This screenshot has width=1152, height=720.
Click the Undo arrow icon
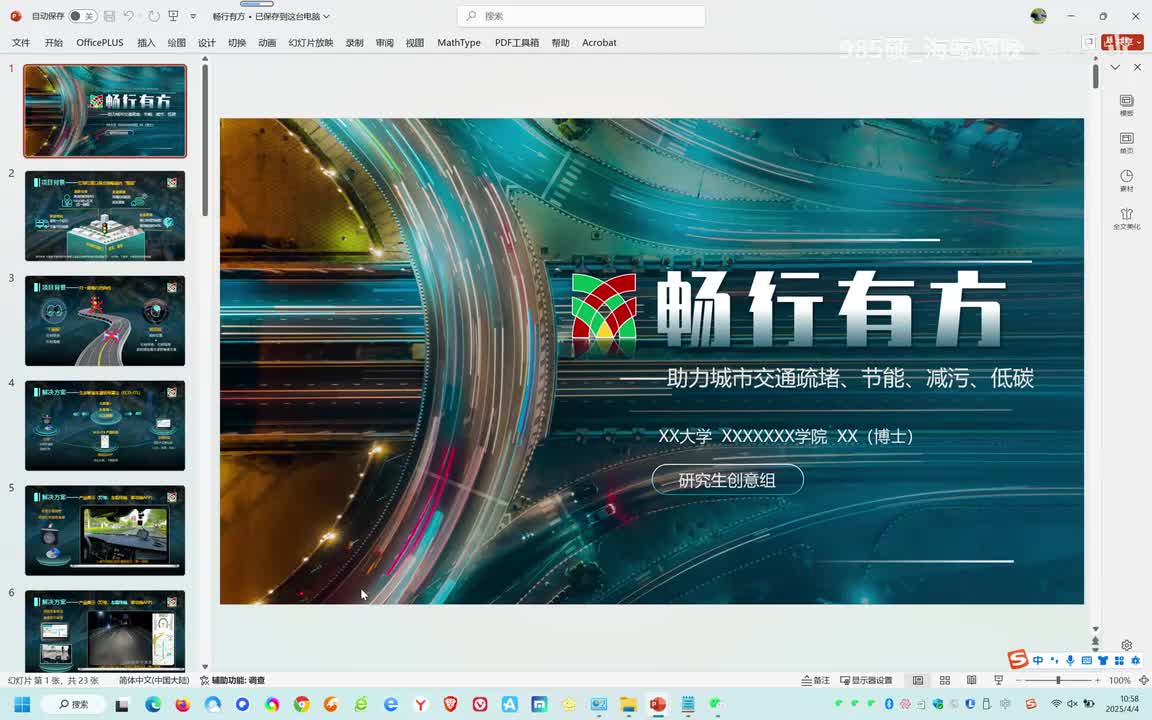pyautogui.click(x=129, y=15)
